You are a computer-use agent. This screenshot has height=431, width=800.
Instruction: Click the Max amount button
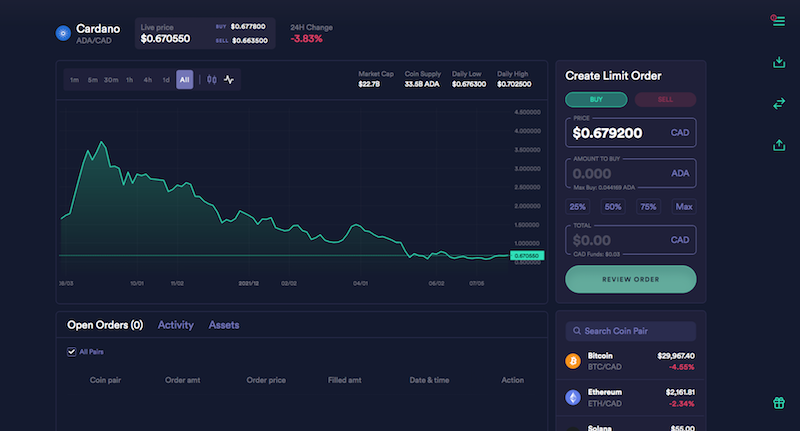[684, 207]
